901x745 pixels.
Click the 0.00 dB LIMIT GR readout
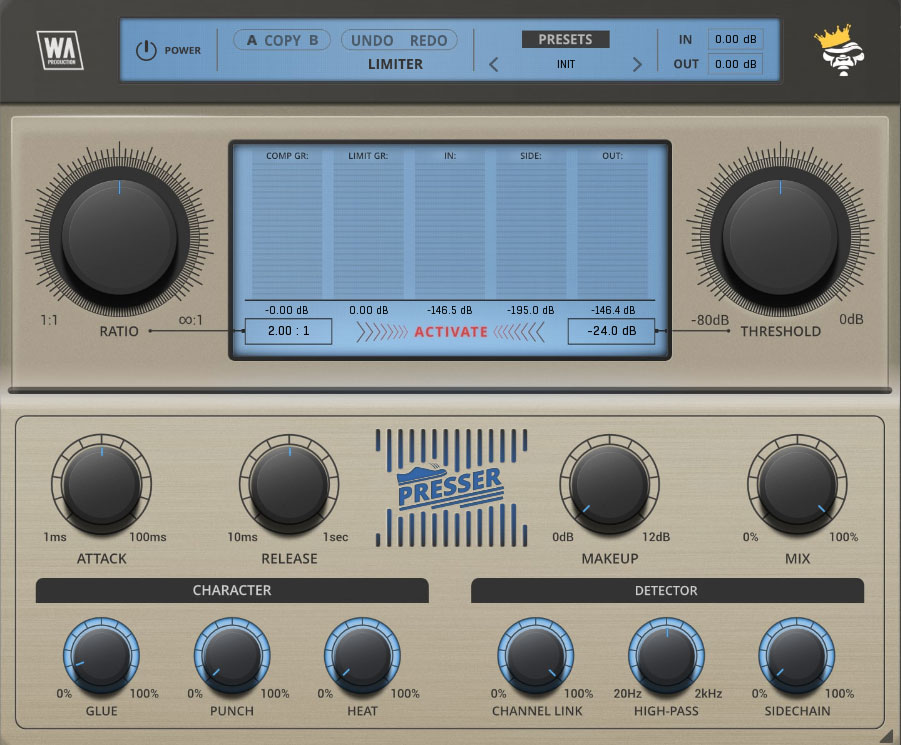[x=368, y=310]
